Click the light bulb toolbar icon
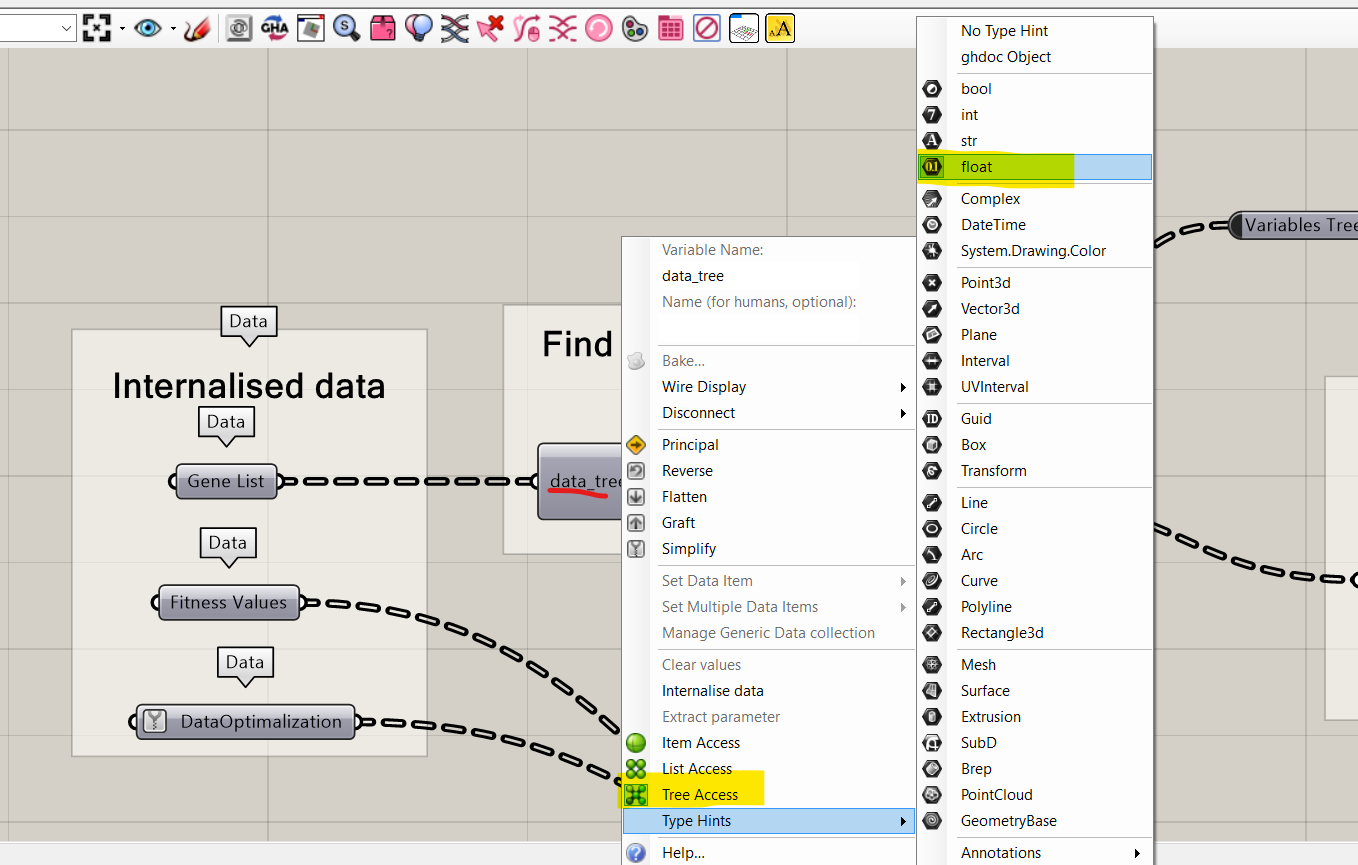This screenshot has height=865, width=1358. click(418, 29)
